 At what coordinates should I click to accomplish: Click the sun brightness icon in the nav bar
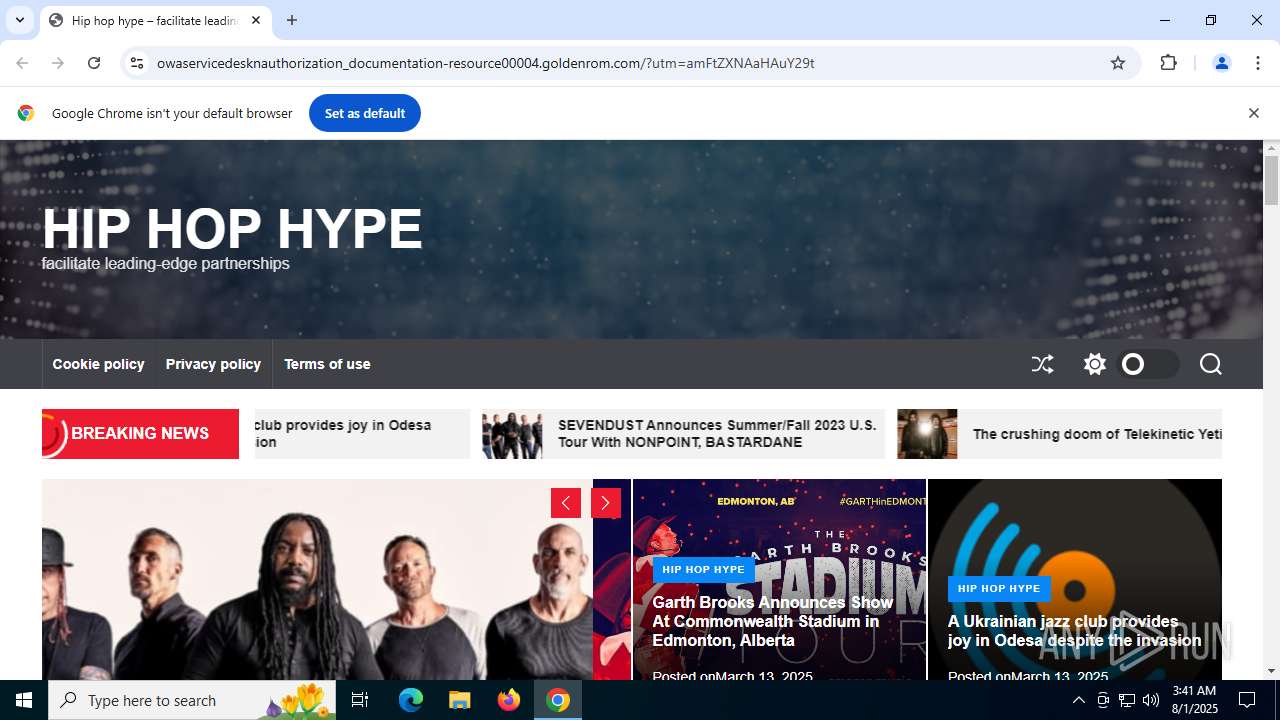coord(1095,364)
